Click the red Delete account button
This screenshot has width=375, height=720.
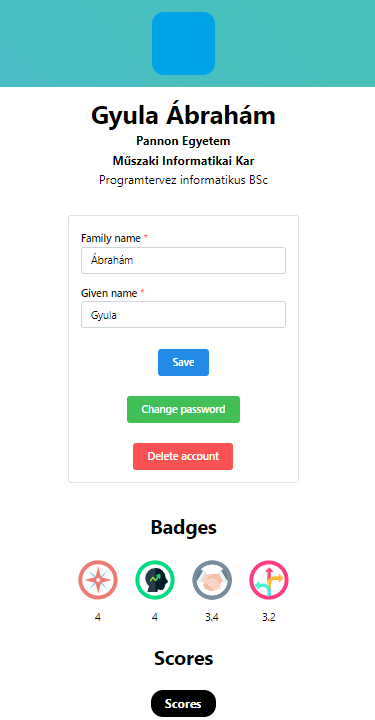[x=183, y=456]
